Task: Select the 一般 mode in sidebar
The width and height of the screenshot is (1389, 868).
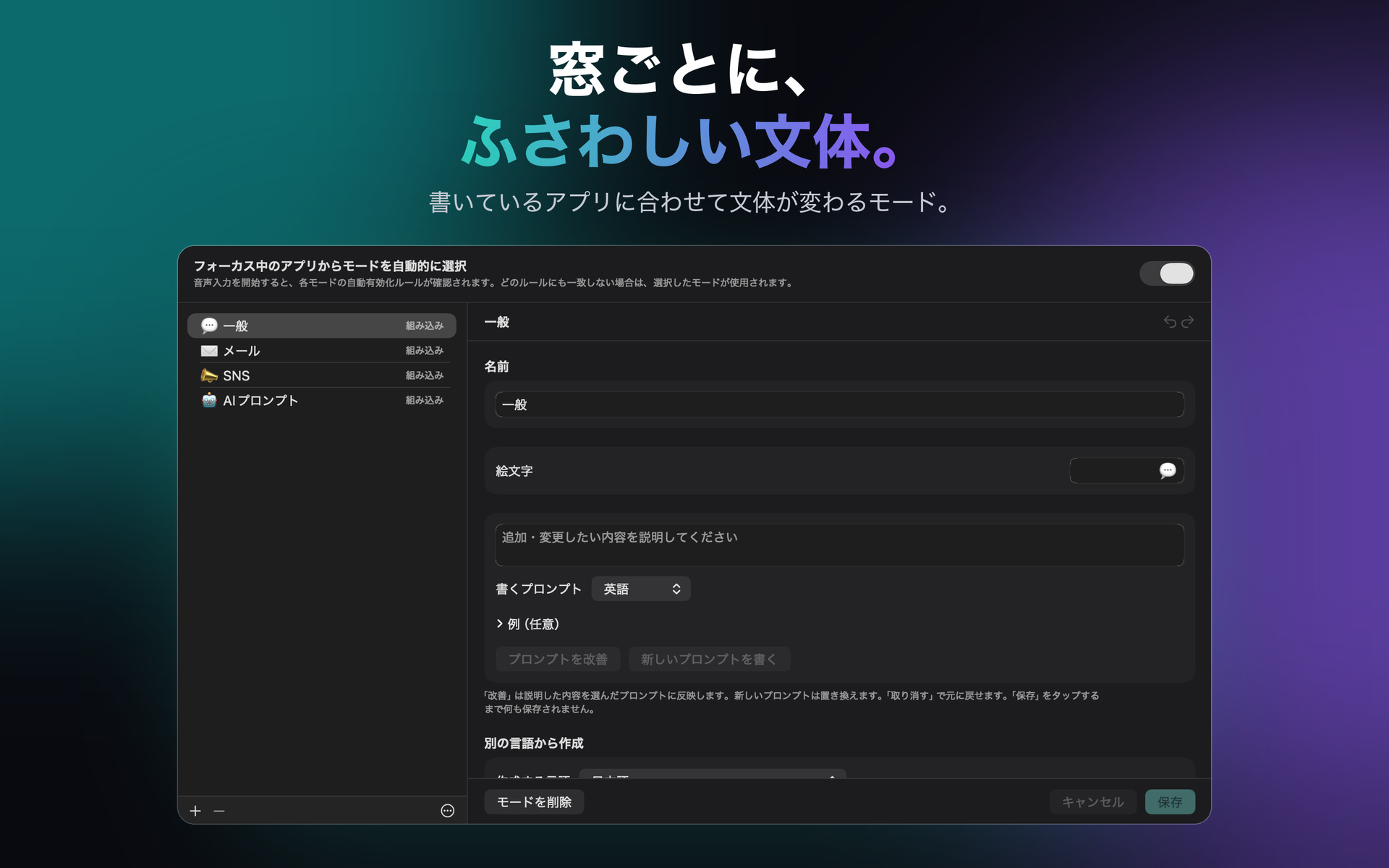Action: tap(321, 325)
